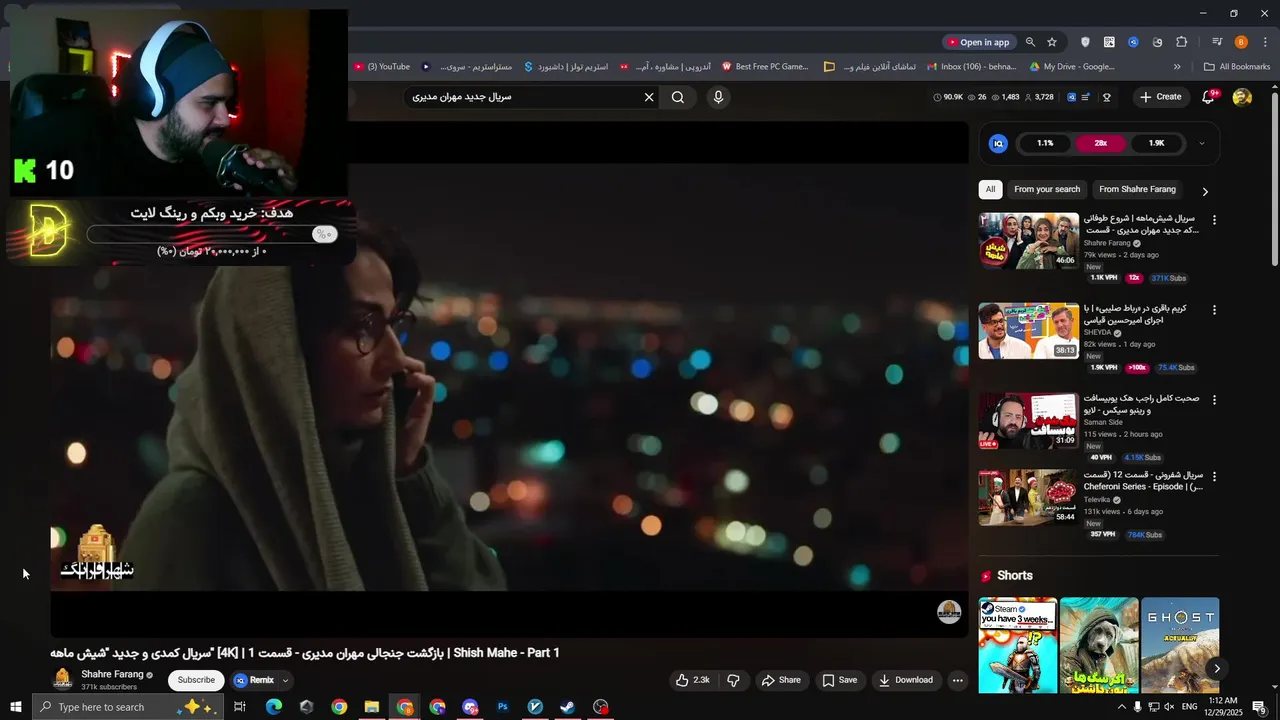The image size is (1280, 720).
Task: Subscribe to Shahre Farang
Action: (196, 680)
